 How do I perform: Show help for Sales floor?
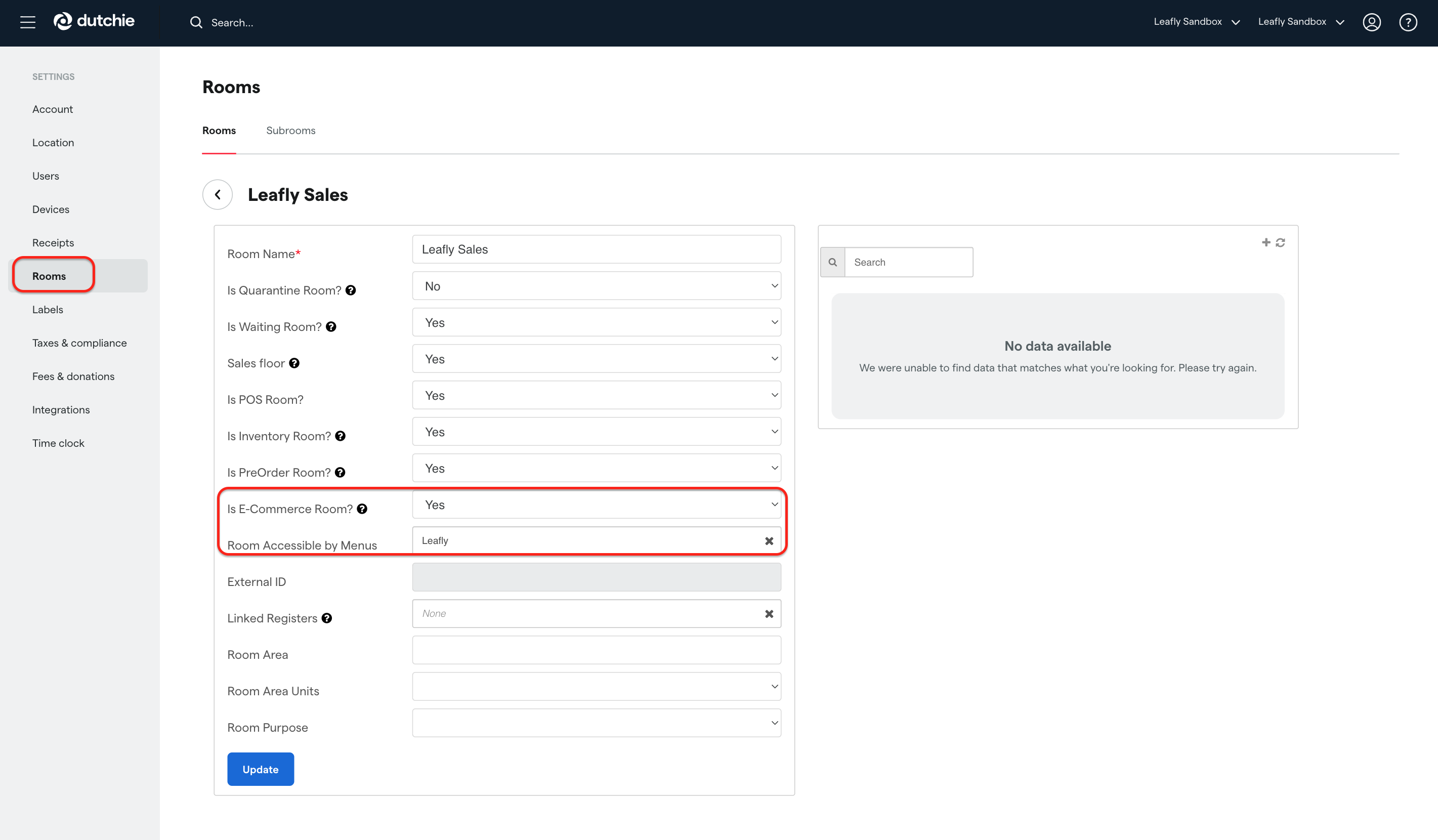[294, 363]
